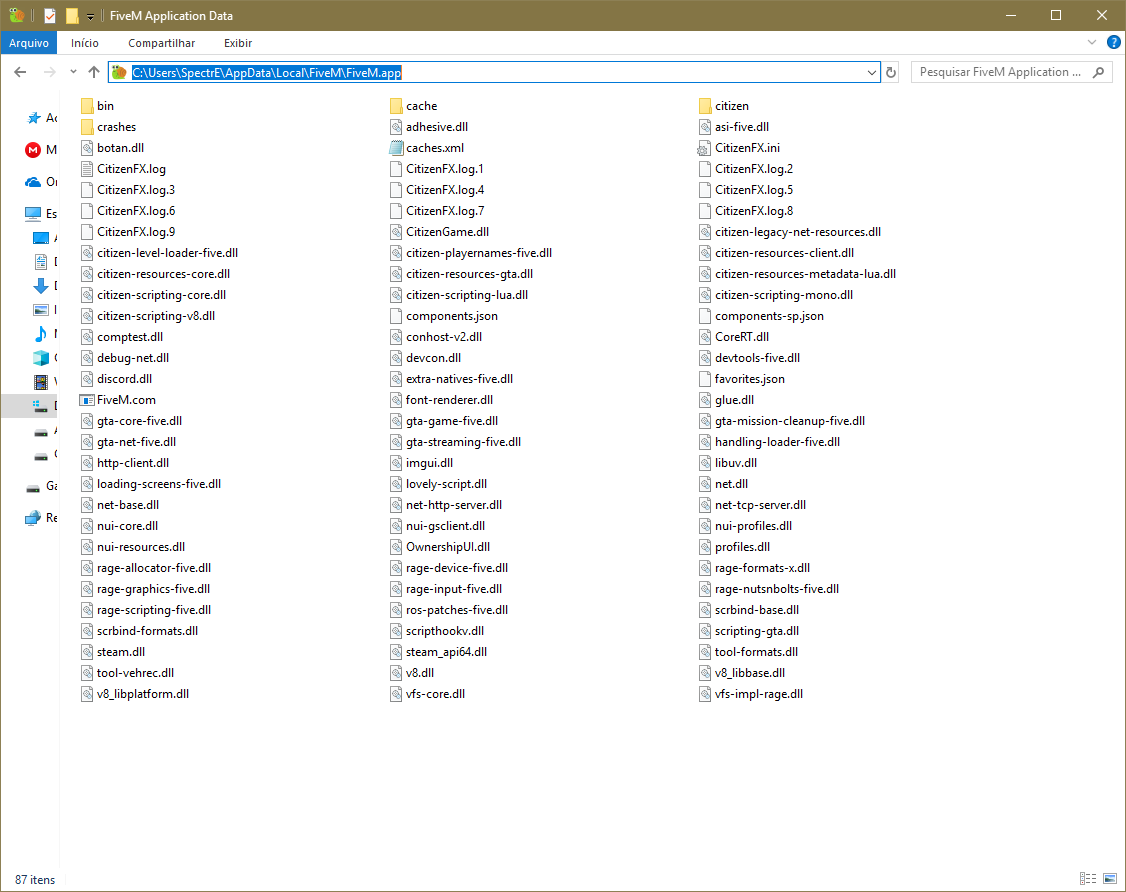Select the CitizenFX.ini settings file icon
Viewport: 1126px width, 892px height.
(x=704, y=148)
